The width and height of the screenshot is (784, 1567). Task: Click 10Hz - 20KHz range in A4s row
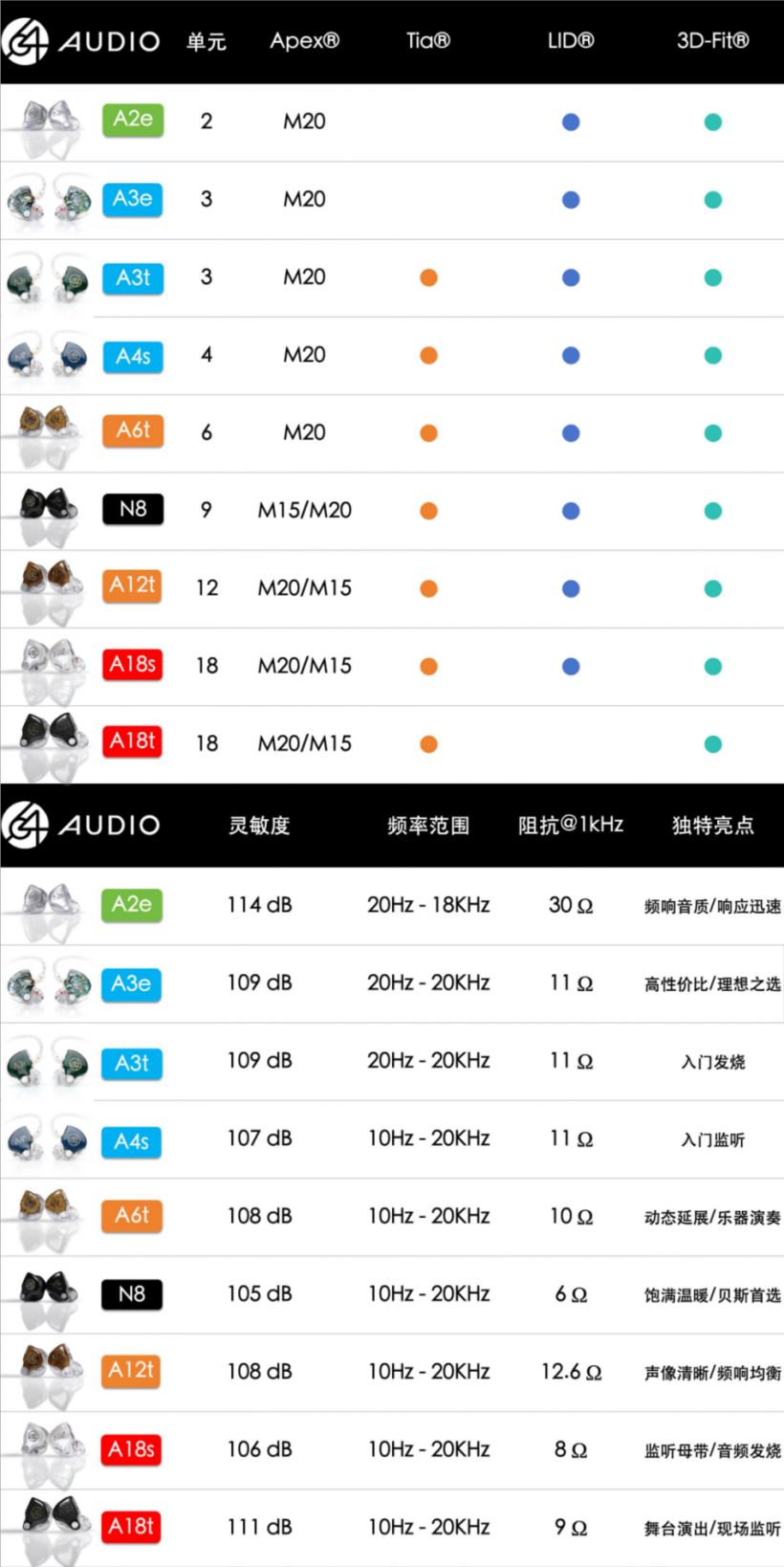(428, 1138)
